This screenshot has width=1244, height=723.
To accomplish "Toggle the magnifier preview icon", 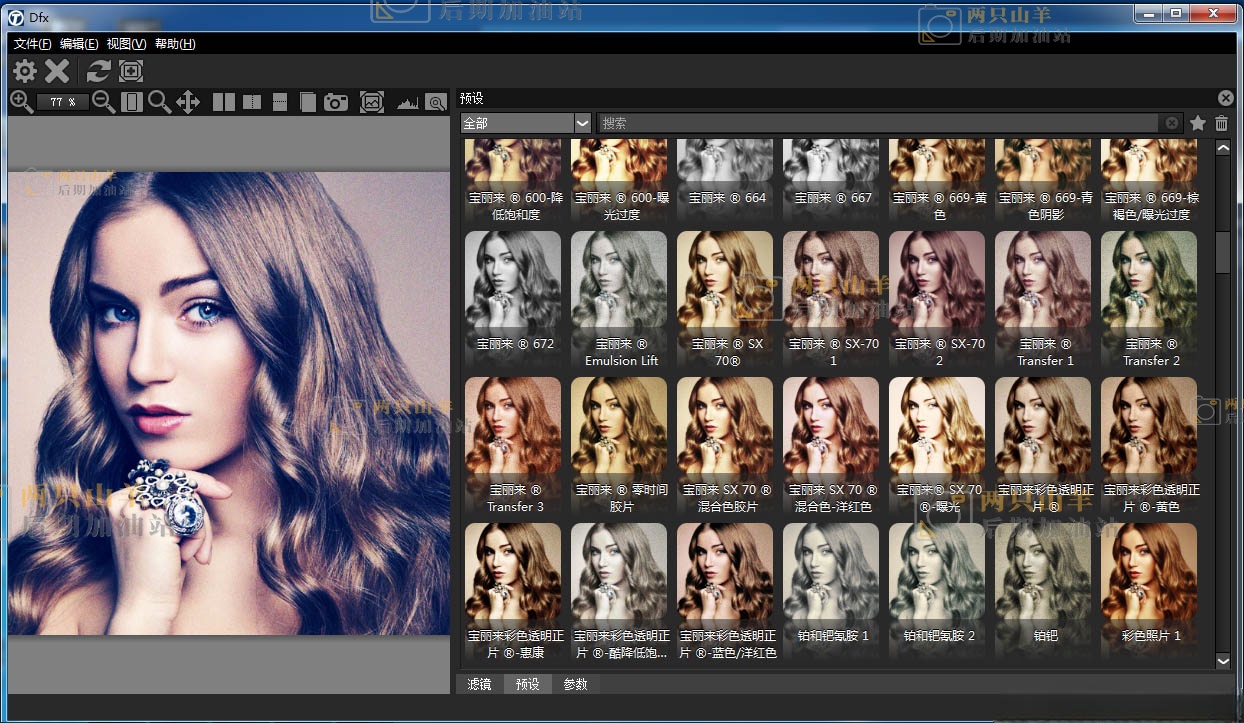I will coord(436,101).
